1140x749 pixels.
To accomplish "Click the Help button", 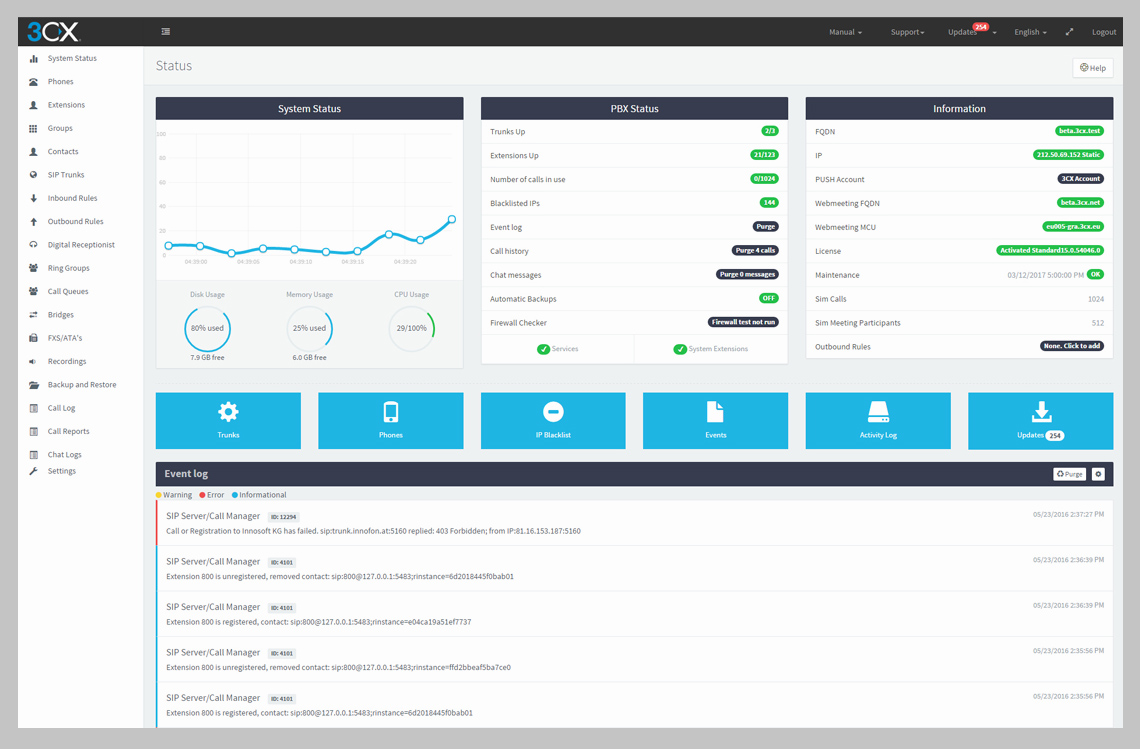I will pos(1092,68).
